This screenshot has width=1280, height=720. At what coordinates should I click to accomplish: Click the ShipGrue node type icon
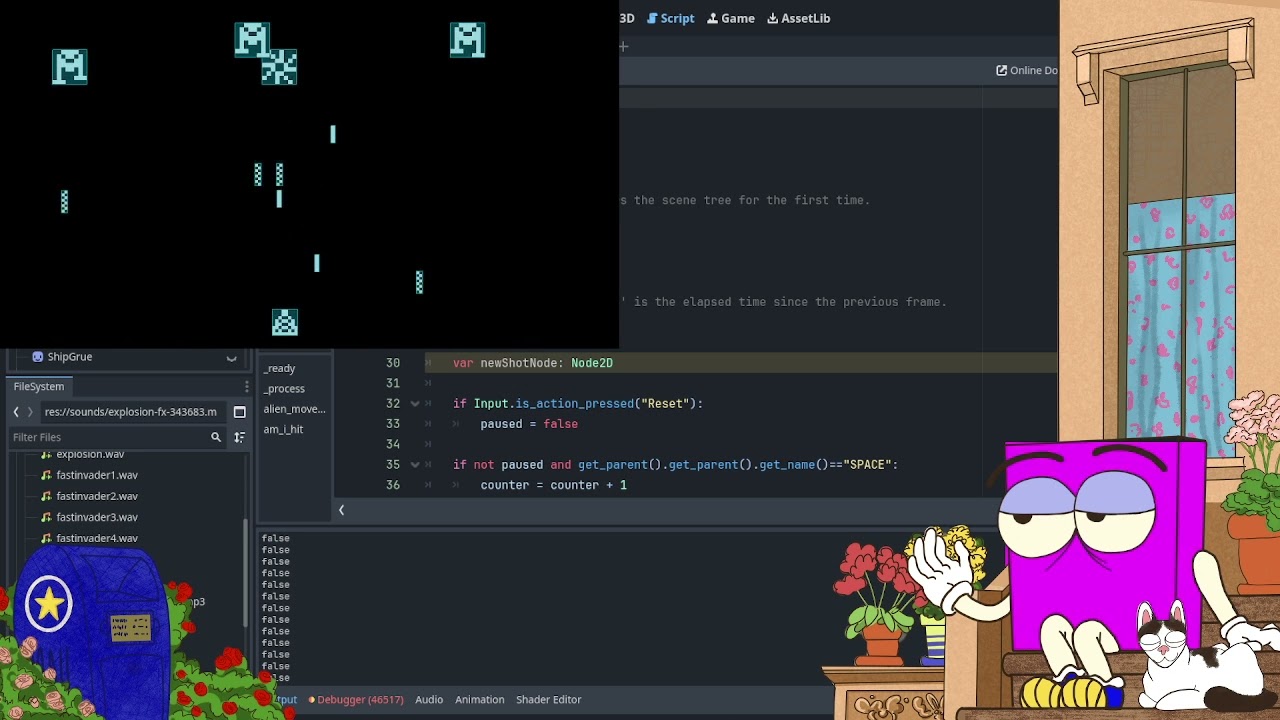click(38, 357)
